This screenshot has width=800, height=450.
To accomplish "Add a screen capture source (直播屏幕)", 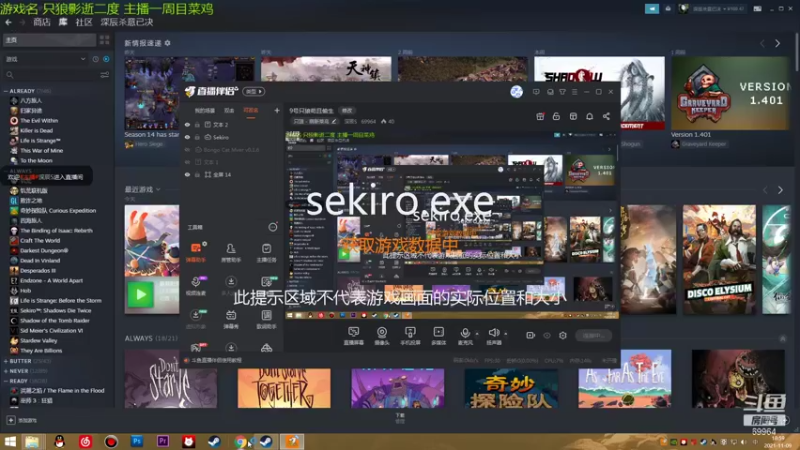I will pos(353,336).
